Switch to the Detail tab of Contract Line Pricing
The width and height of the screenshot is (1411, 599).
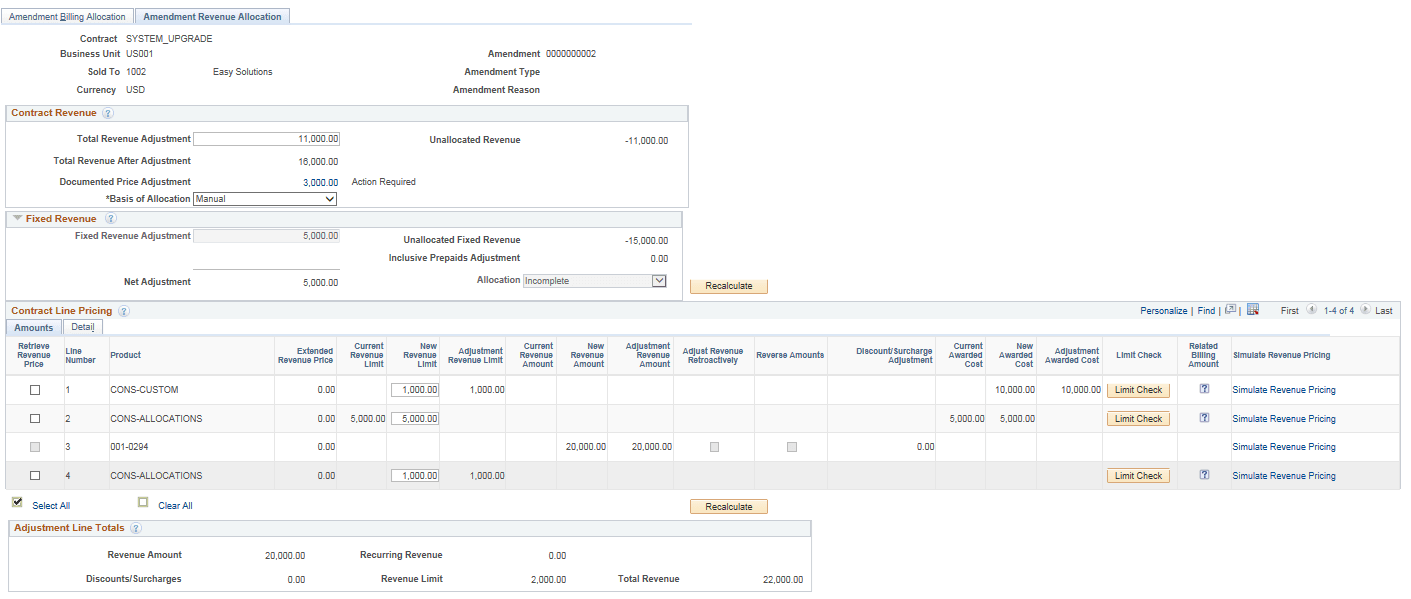82,327
